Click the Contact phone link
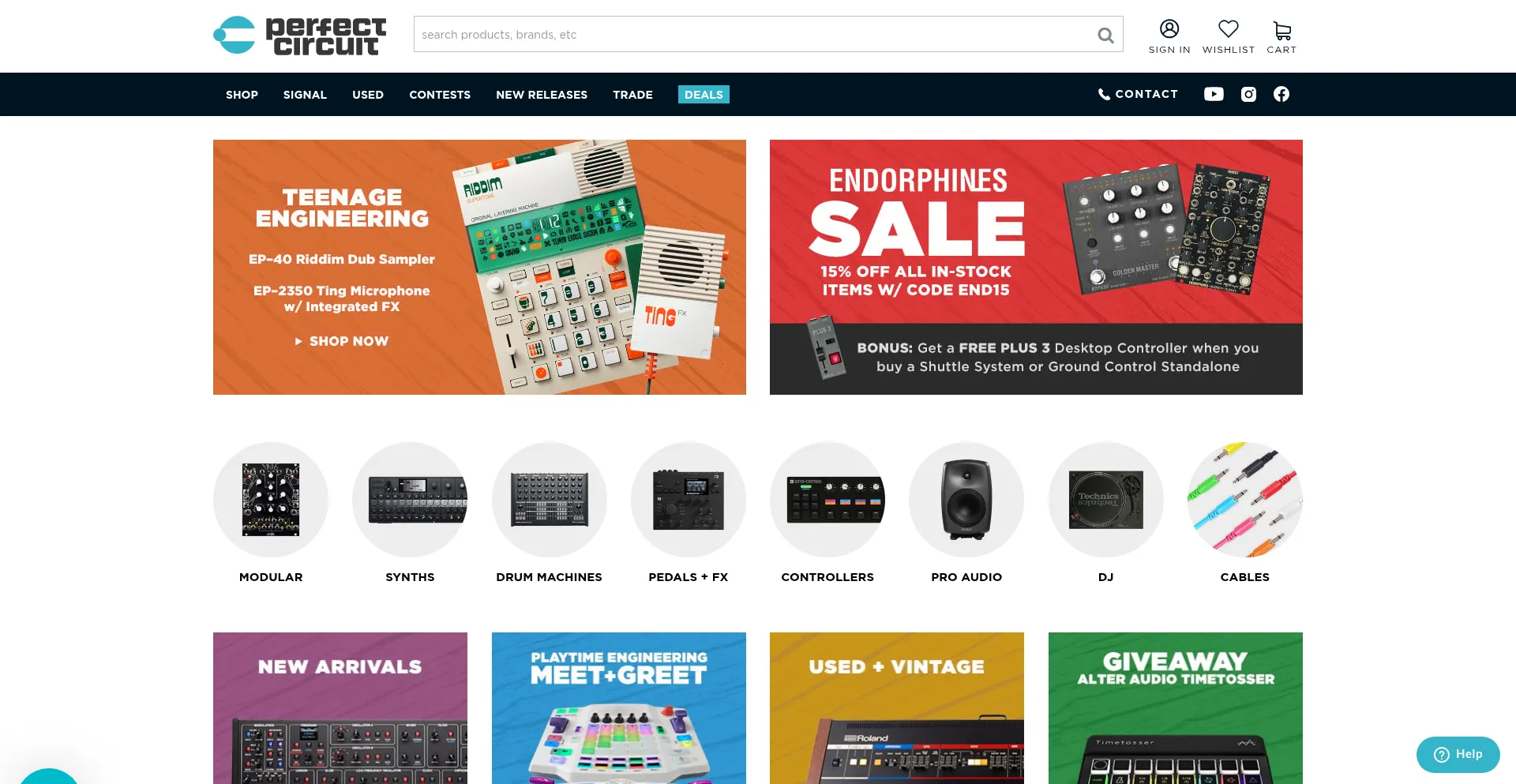Image resolution: width=1516 pixels, height=784 pixels. [x=1138, y=94]
